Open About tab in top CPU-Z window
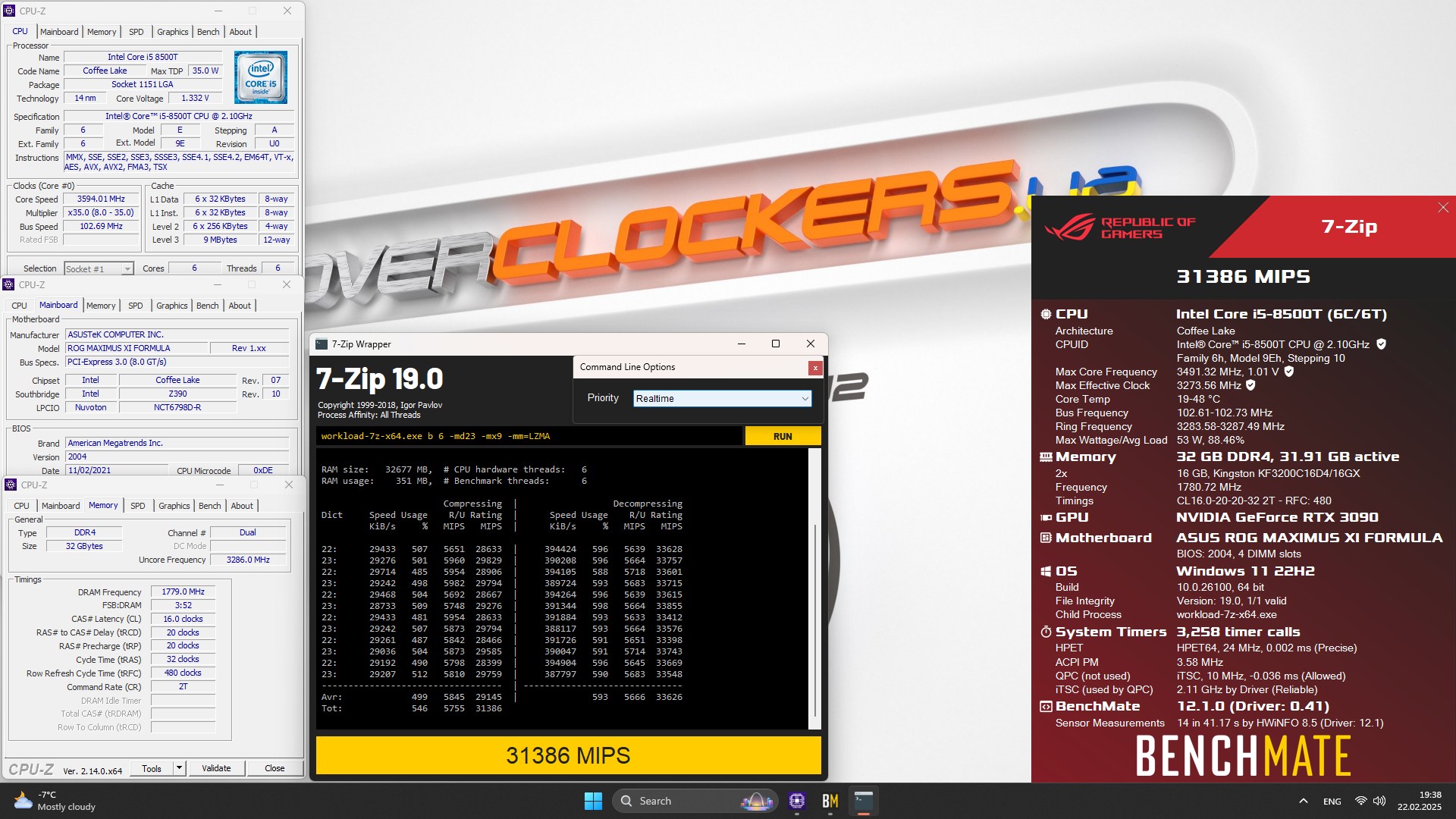Screen dimensions: 1456x819 (240, 32)
